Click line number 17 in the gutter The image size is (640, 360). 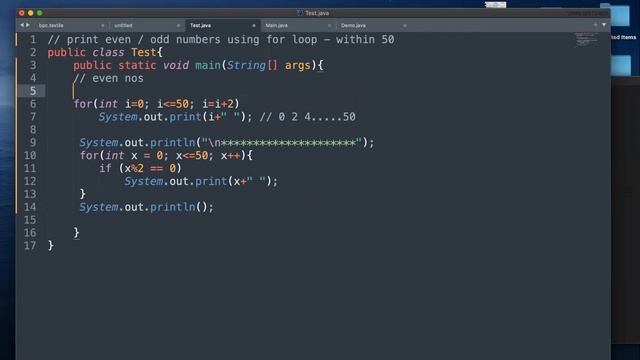30,245
